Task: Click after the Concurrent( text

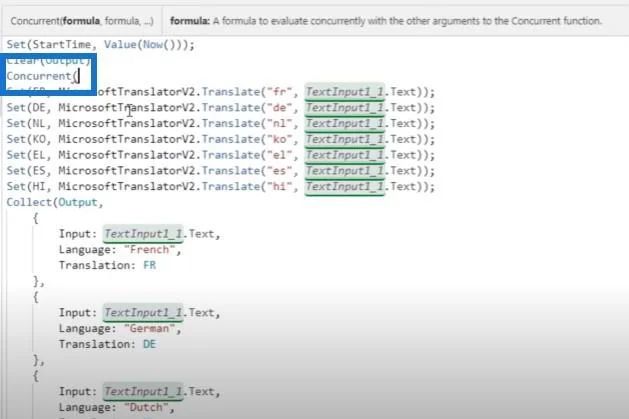Action: [x=79, y=76]
